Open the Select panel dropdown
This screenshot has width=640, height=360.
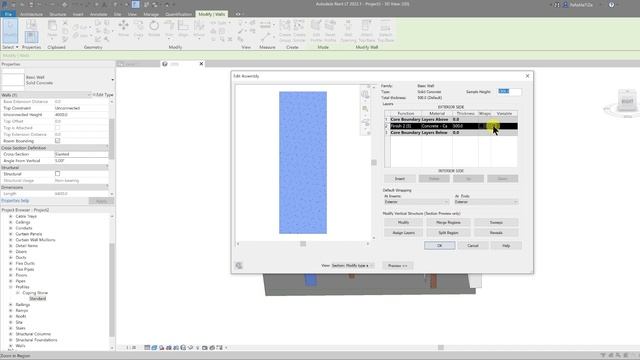coord(10,47)
